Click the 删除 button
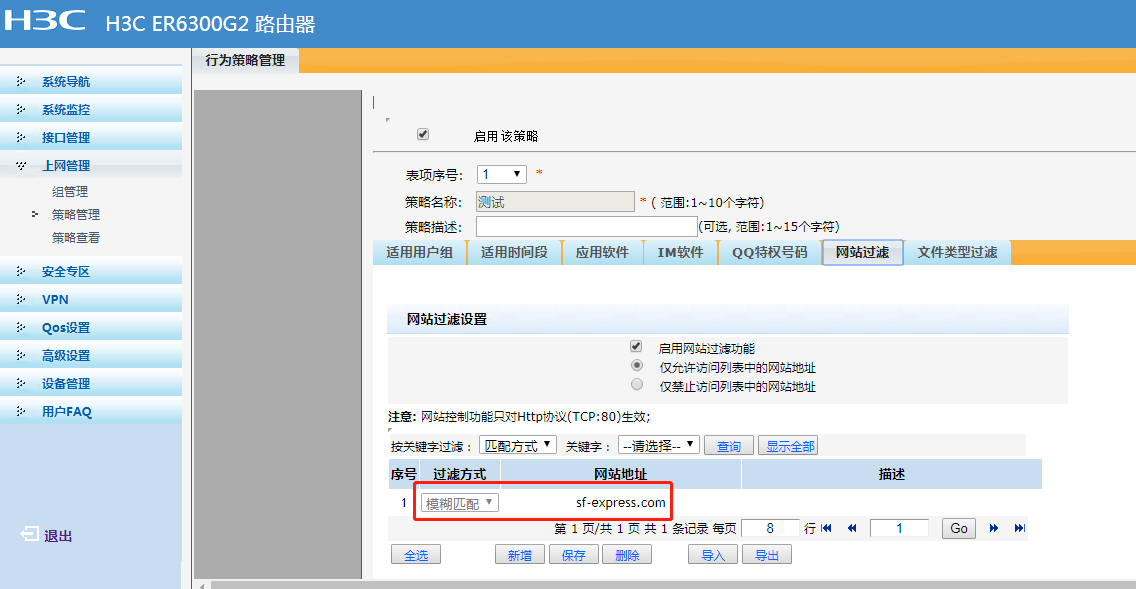 pos(627,555)
